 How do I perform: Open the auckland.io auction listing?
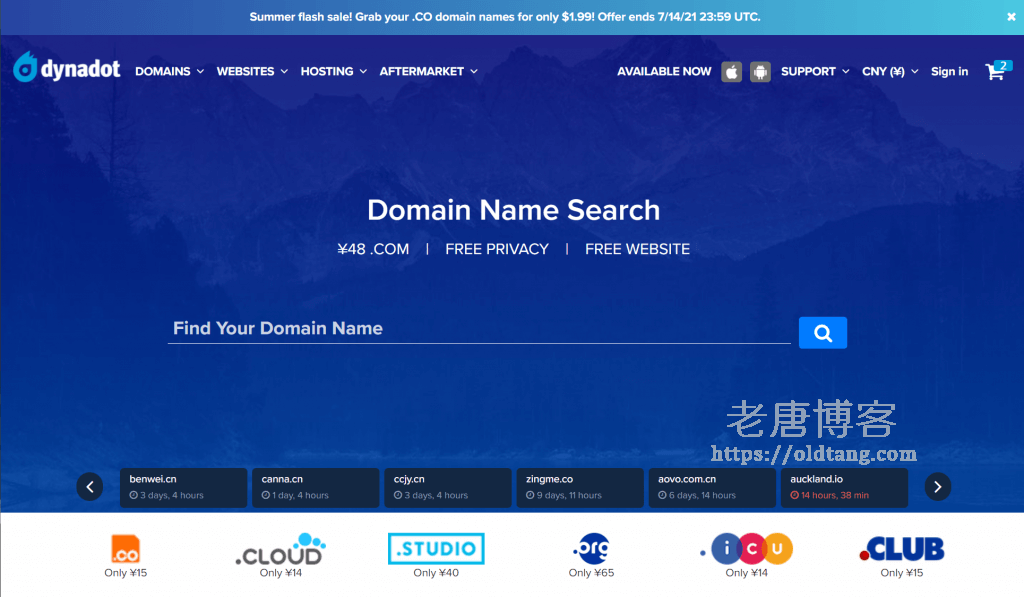[x=842, y=487]
